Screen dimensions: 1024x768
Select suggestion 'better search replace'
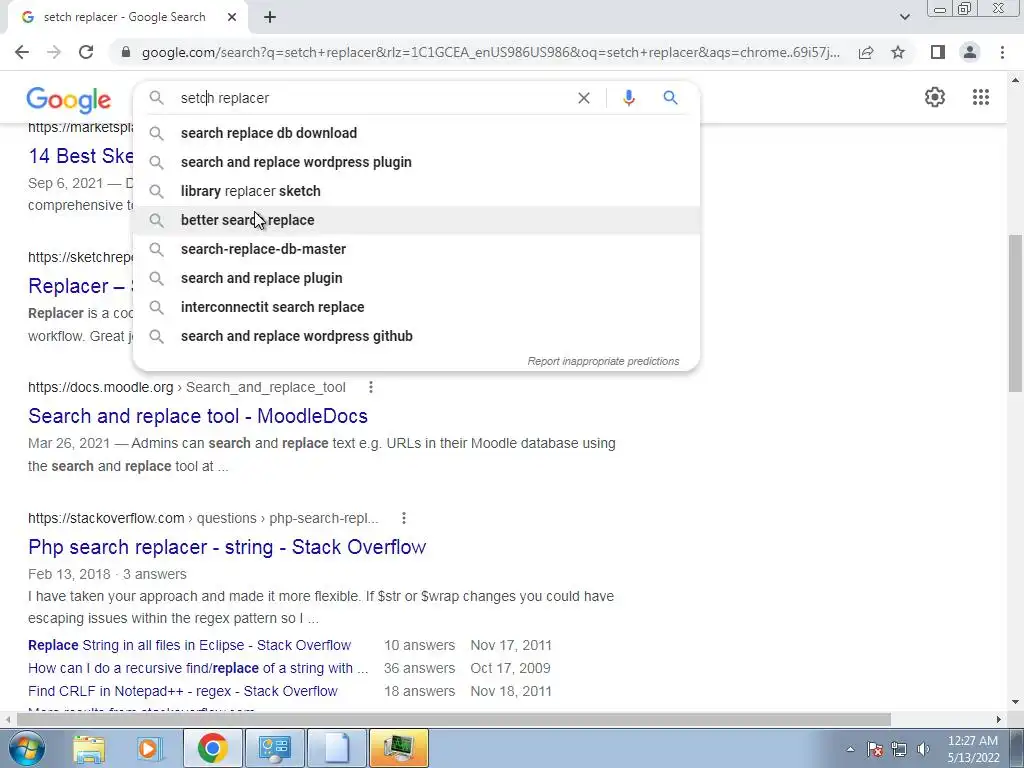tap(416, 220)
